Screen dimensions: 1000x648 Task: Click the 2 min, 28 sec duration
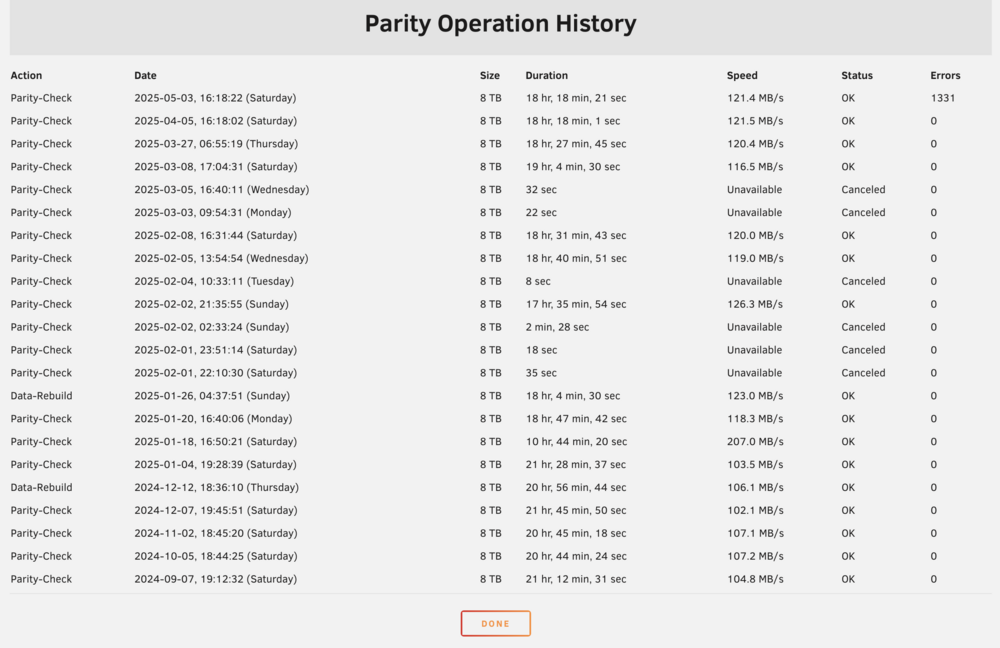557,327
